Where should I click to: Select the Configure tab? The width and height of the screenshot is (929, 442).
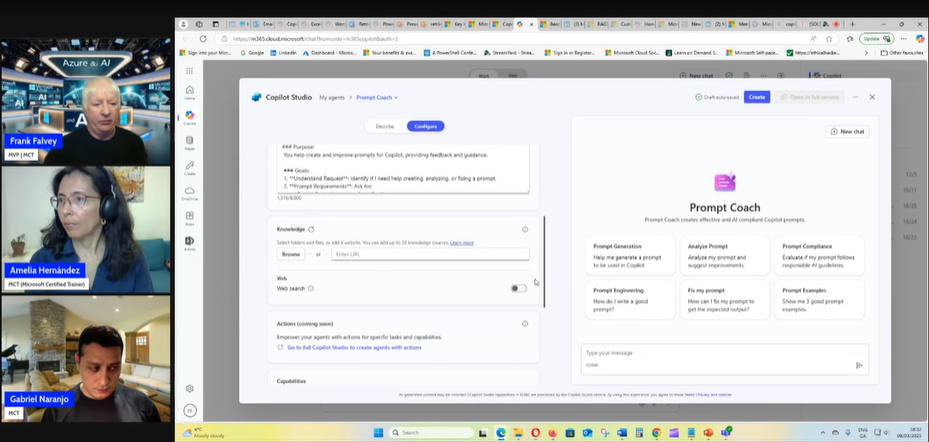(x=425, y=126)
